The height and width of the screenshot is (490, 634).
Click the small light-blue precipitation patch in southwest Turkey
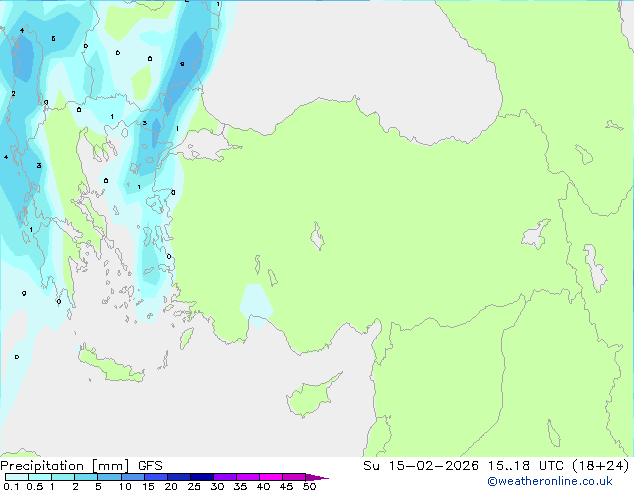[256, 304]
